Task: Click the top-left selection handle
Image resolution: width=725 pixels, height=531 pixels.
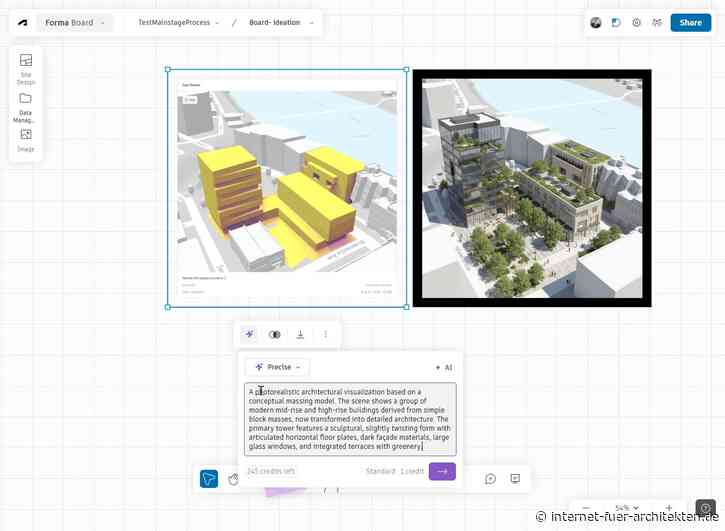Action: tap(168, 69)
